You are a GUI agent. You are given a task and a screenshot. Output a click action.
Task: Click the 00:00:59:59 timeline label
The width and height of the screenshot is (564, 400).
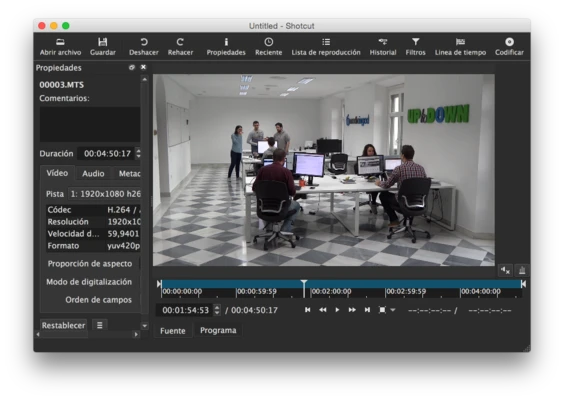[256, 291]
